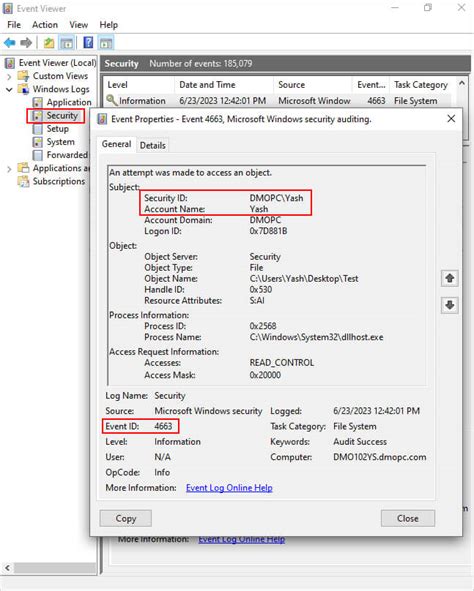The image size is (474, 591).
Task: Sort by the Event ID column header
Action: [371, 85]
